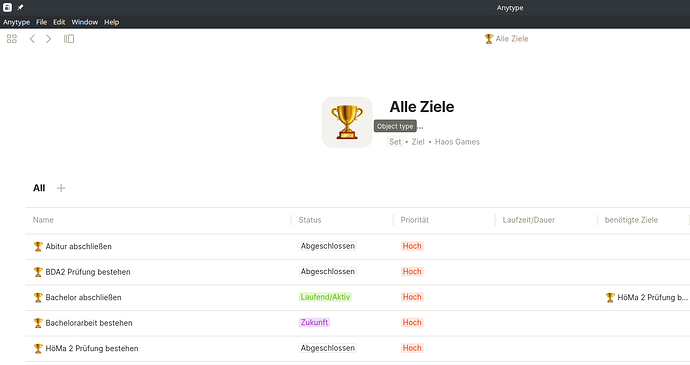
Task: Select the All view tab
Action: click(x=39, y=188)
